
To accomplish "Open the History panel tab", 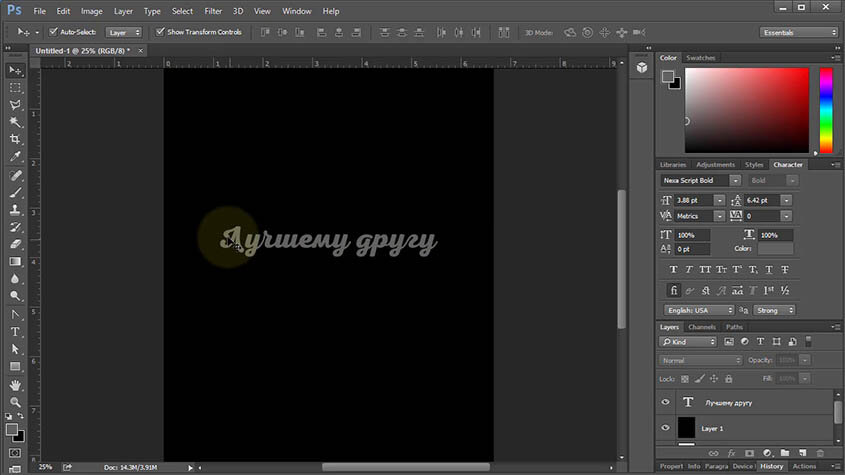I will pos(772,466).
